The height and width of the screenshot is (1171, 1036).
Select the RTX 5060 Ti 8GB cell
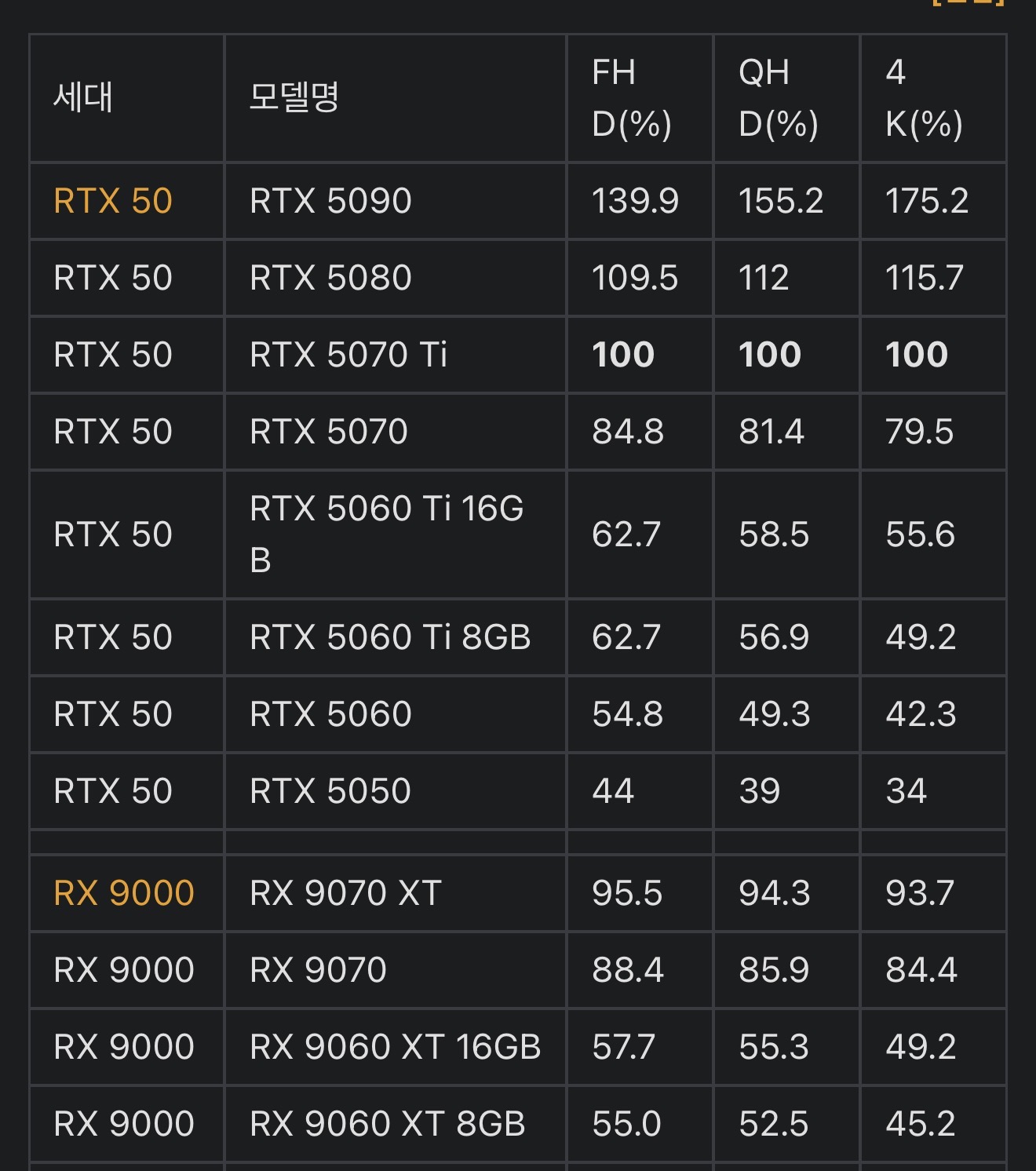click(390, 637)
